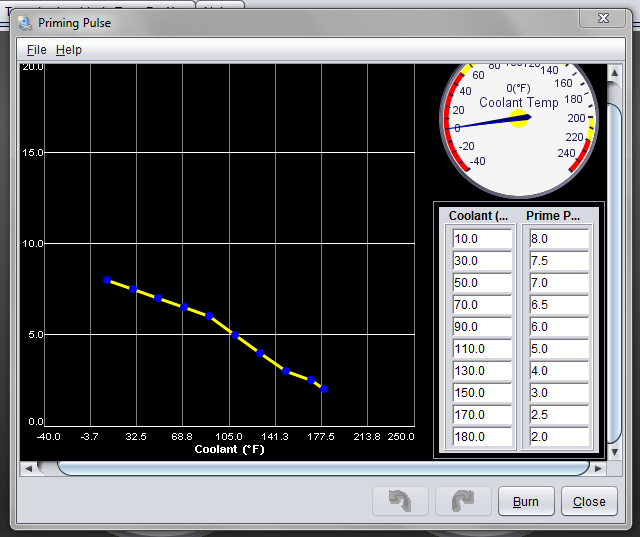Click the Coolant column header
Screen dimensions: 640x537
(x=478, y=216)
